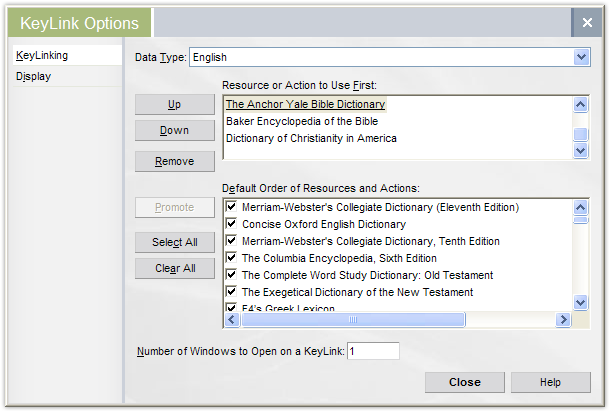
Task: Uncheck The Columbia Encyclopedia, Sixth Edition
Action: pos(231,257)
